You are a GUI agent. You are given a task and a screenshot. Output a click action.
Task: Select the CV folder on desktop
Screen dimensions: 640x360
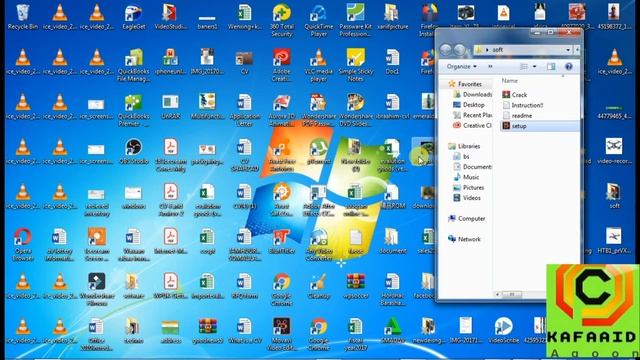[x=244, y=62]
